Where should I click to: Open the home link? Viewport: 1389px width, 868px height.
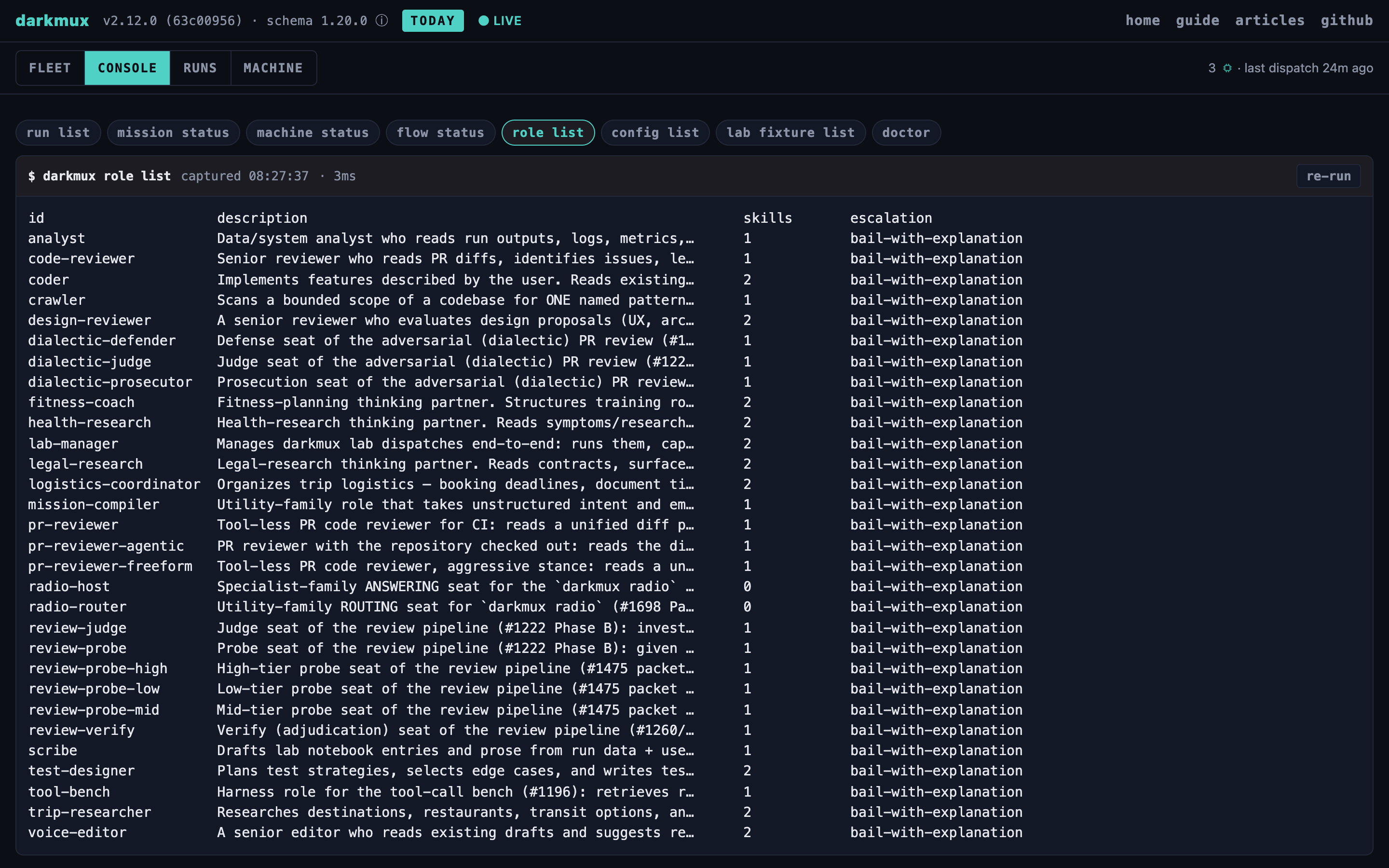click(x=1142, y=21)
